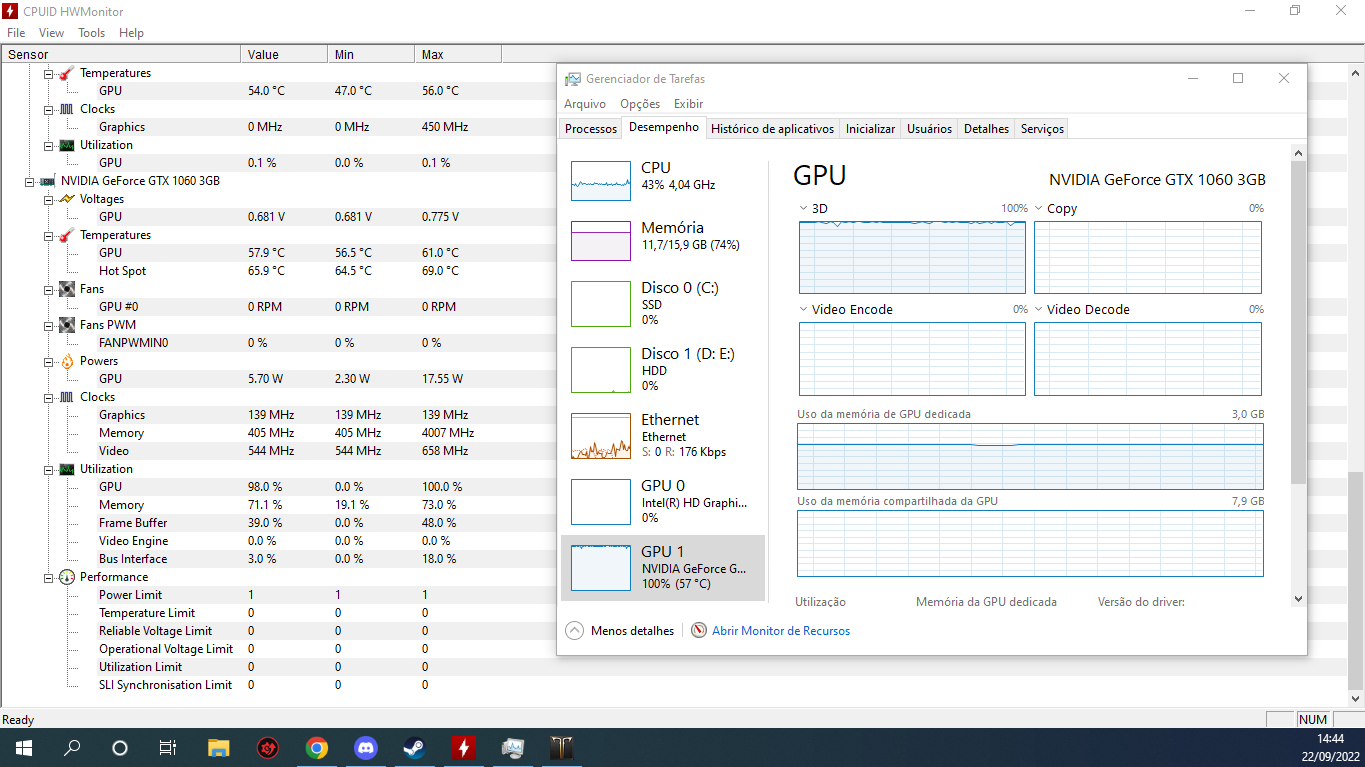This screenshot has width=1365, height=767.
Task: Open Cortana from the taskbar
Action: pyautogui.click(x=120, y=747)
